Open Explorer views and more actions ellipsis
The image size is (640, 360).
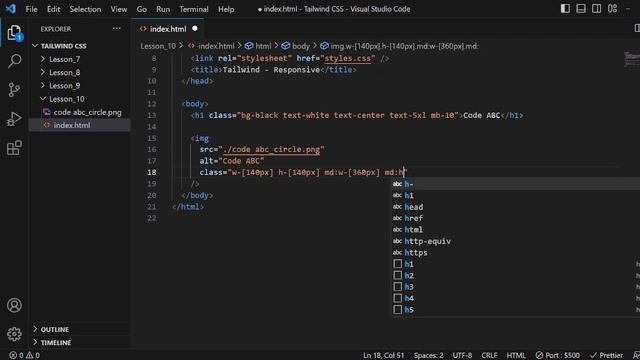coord(117,29)
